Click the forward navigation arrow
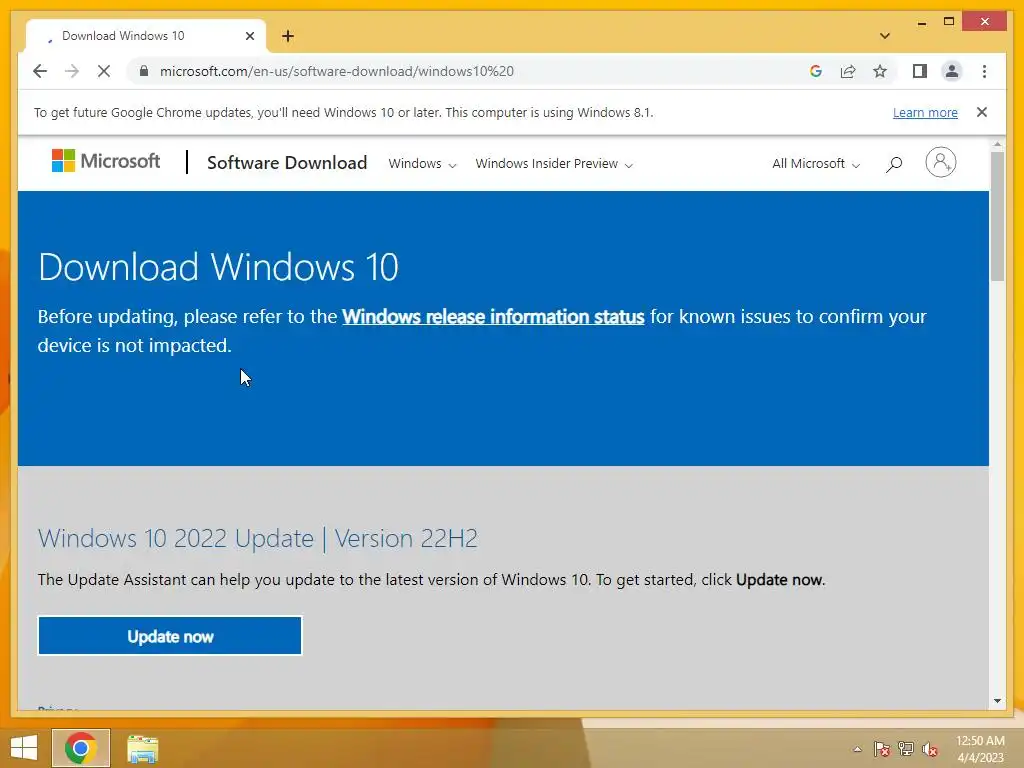 [x=72, y=71]
